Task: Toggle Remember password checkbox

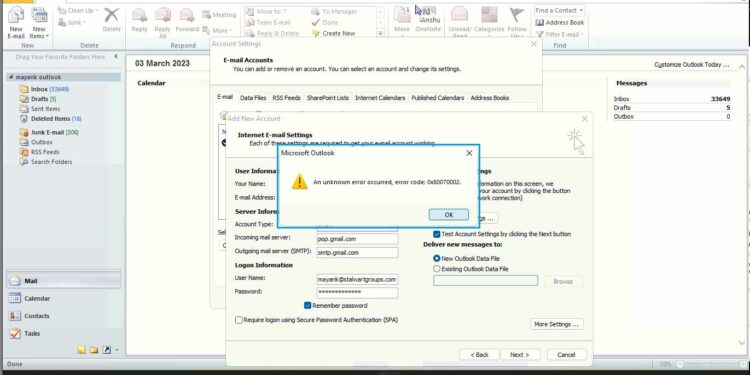Action: click(x=308, y=305)
